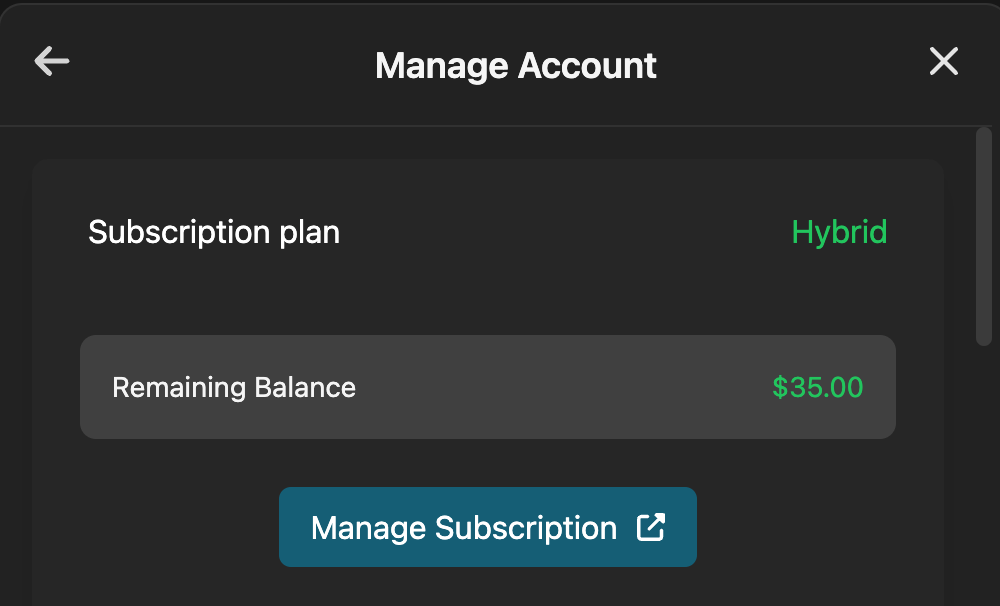Click the Hybrid plan label
This screenshot has height=606, width=1000.
click(x=839, y=232)
